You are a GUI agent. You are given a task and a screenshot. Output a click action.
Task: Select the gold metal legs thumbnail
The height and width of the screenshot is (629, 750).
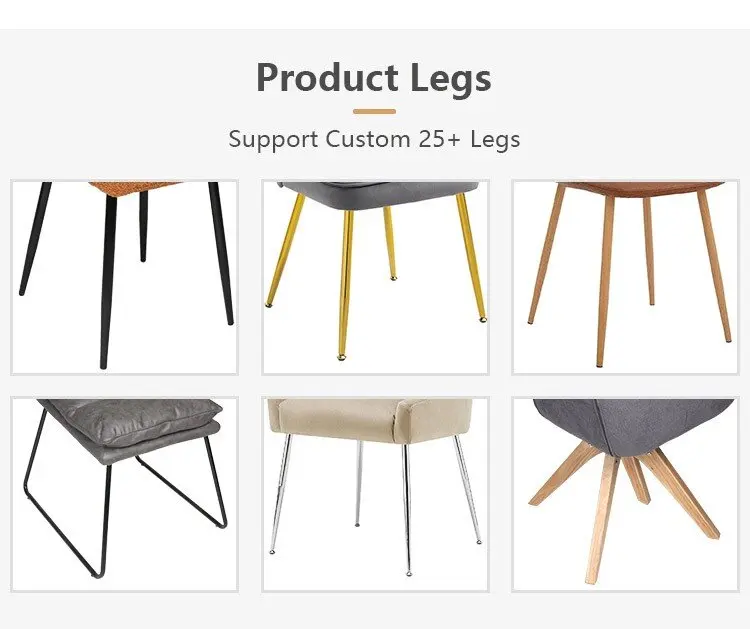[375, 277]
